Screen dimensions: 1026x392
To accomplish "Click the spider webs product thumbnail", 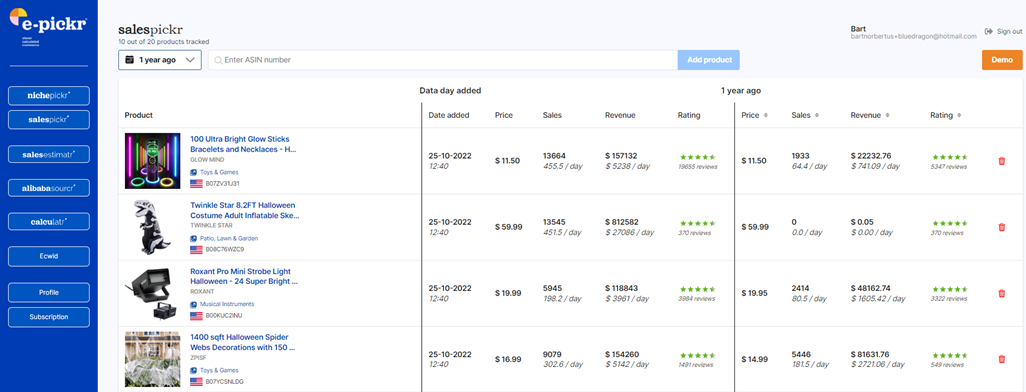I will (152, 359).
